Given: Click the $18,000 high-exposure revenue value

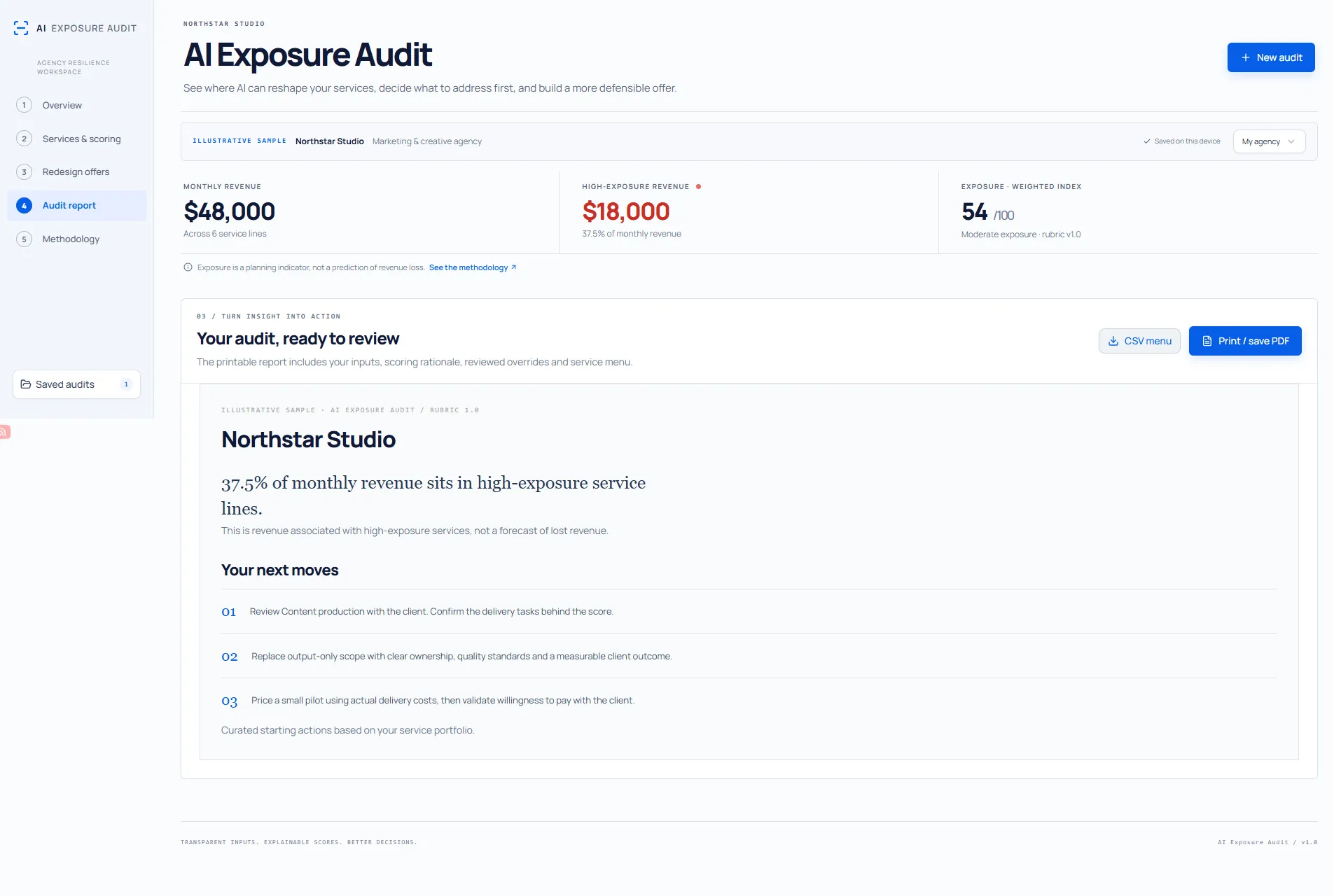Looking at the screenshot, I should tap(626, 211).
